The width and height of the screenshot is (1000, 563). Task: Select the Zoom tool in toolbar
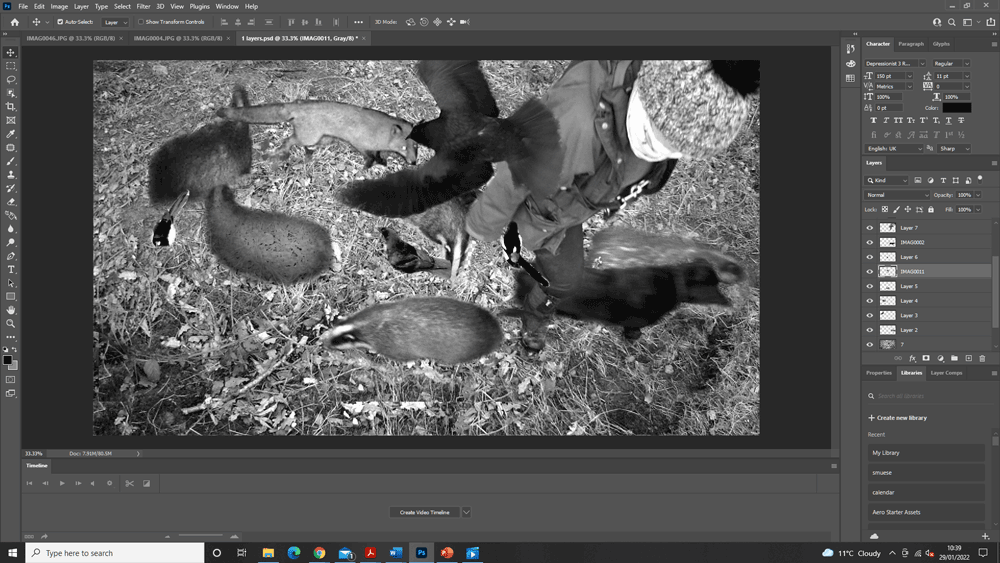click(x=11, y=324)
